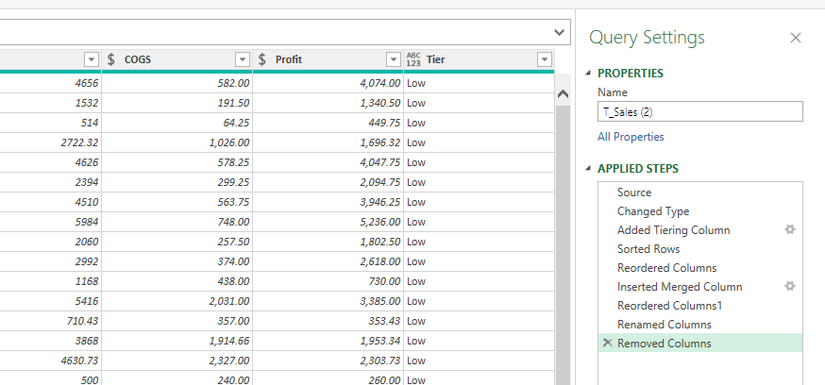Click the cell with value 4630.73
Screen dimensions: 825x385
pyautogui.click(x=51, y=361)
